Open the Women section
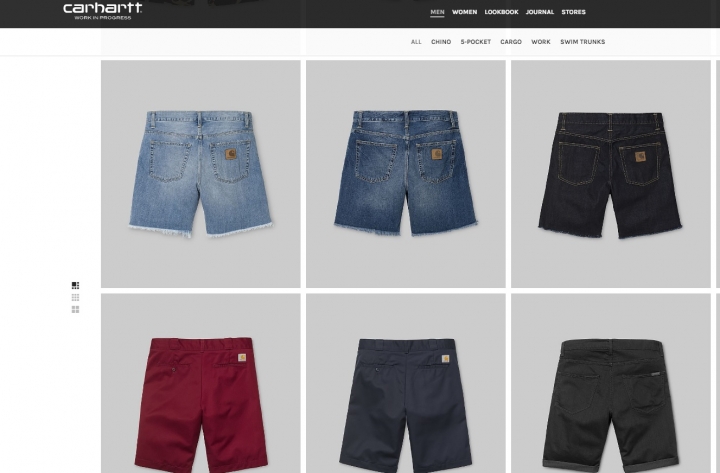The width and height of the screenshot is (720, 473). pos(464,12)
